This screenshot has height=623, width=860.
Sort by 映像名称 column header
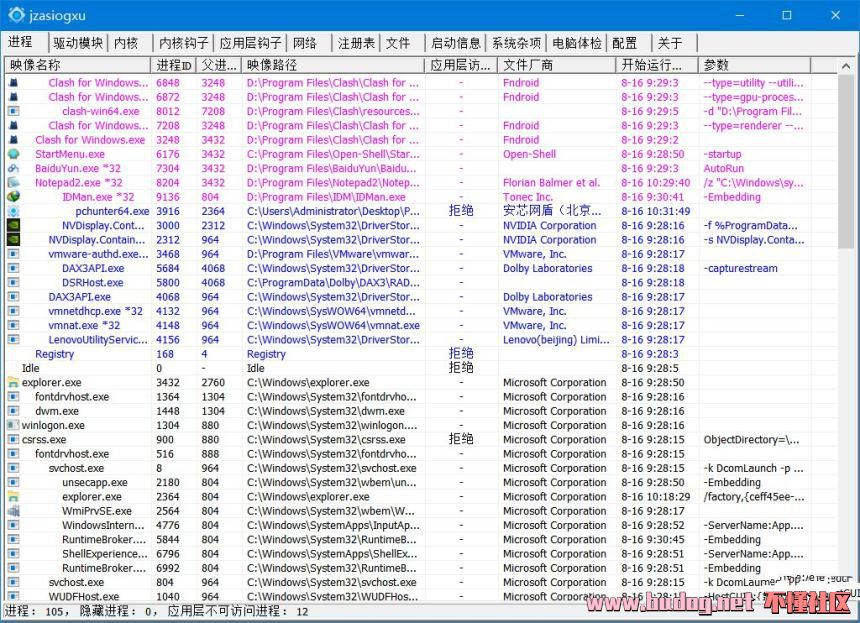(x=78, y=65)
